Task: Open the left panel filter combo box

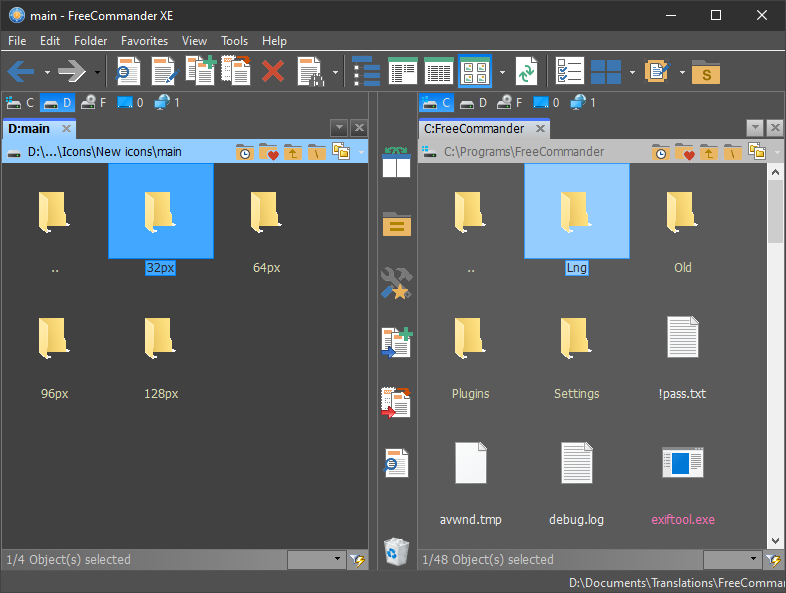Action: coord(317,559)
